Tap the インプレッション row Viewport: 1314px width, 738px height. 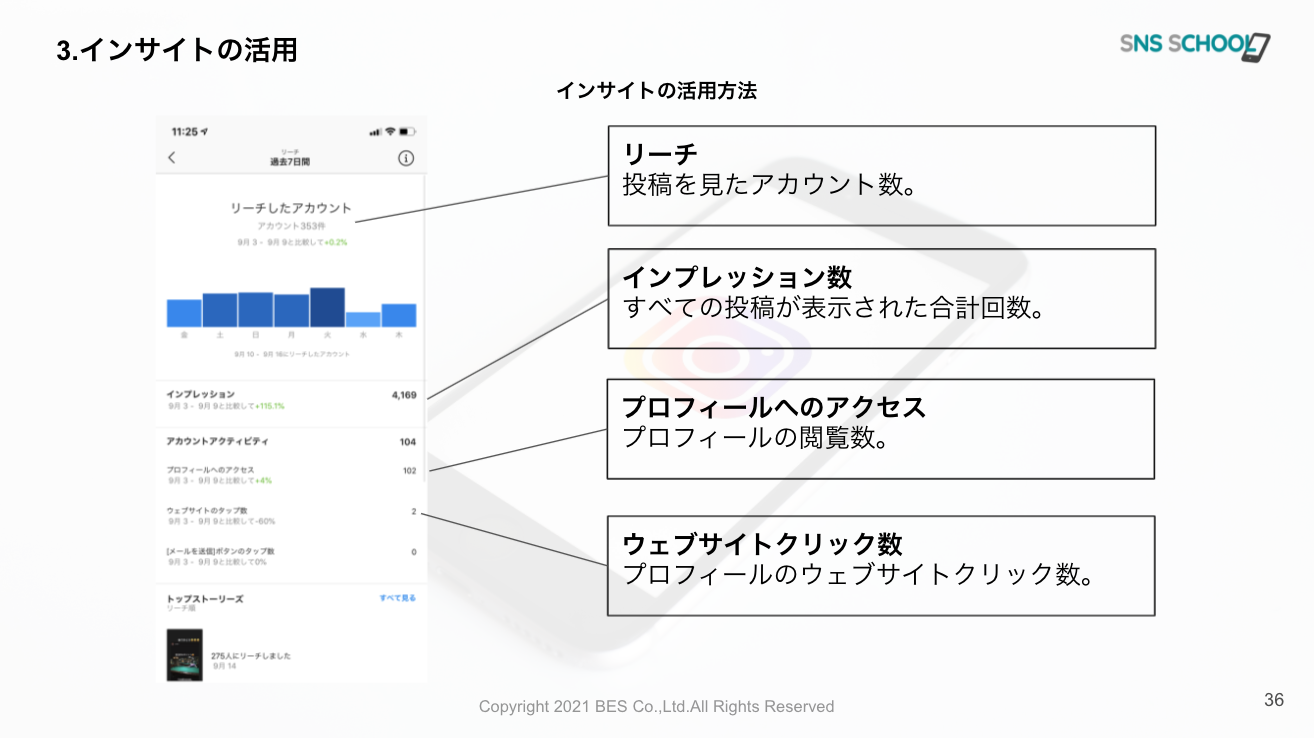(291, 400)
